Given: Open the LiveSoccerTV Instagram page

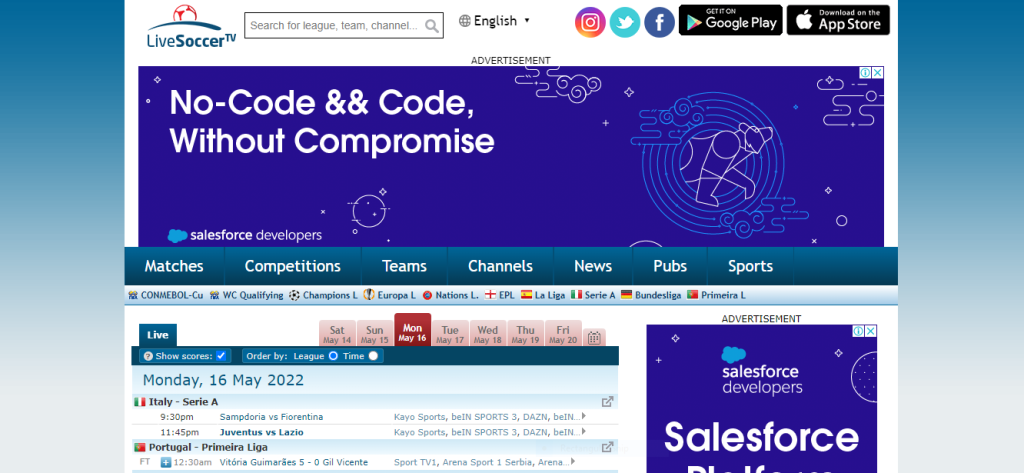Looking at the screenshot, I should click(590, 22).
